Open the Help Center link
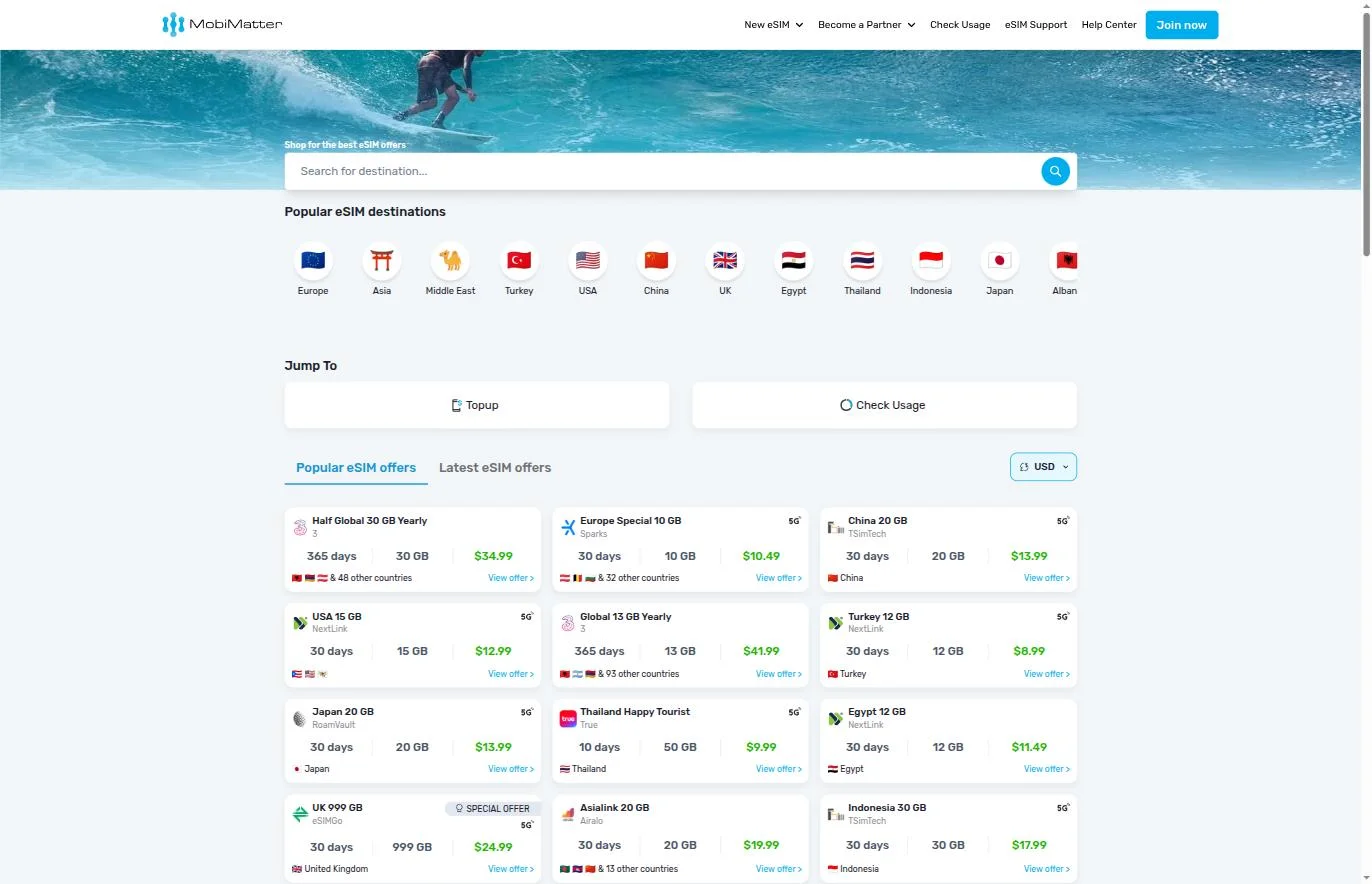The width and height of the screenshot is (1372, 884). [x=1109, y=25]
